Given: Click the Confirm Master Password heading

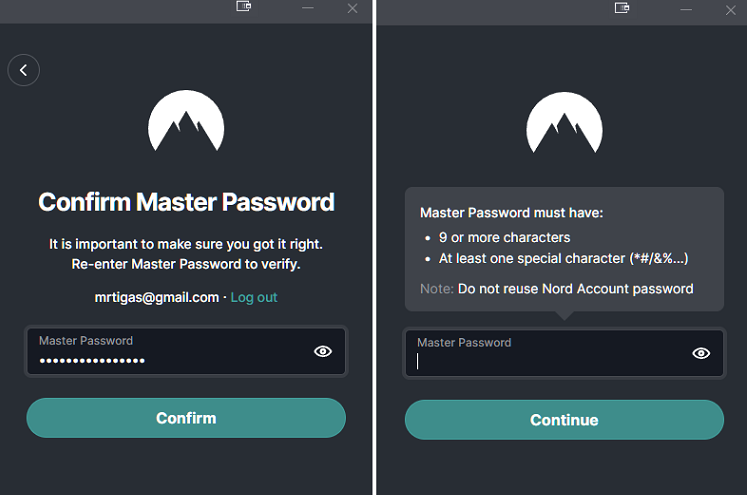Looking at the screenshot, I should [x=186, y=202].
